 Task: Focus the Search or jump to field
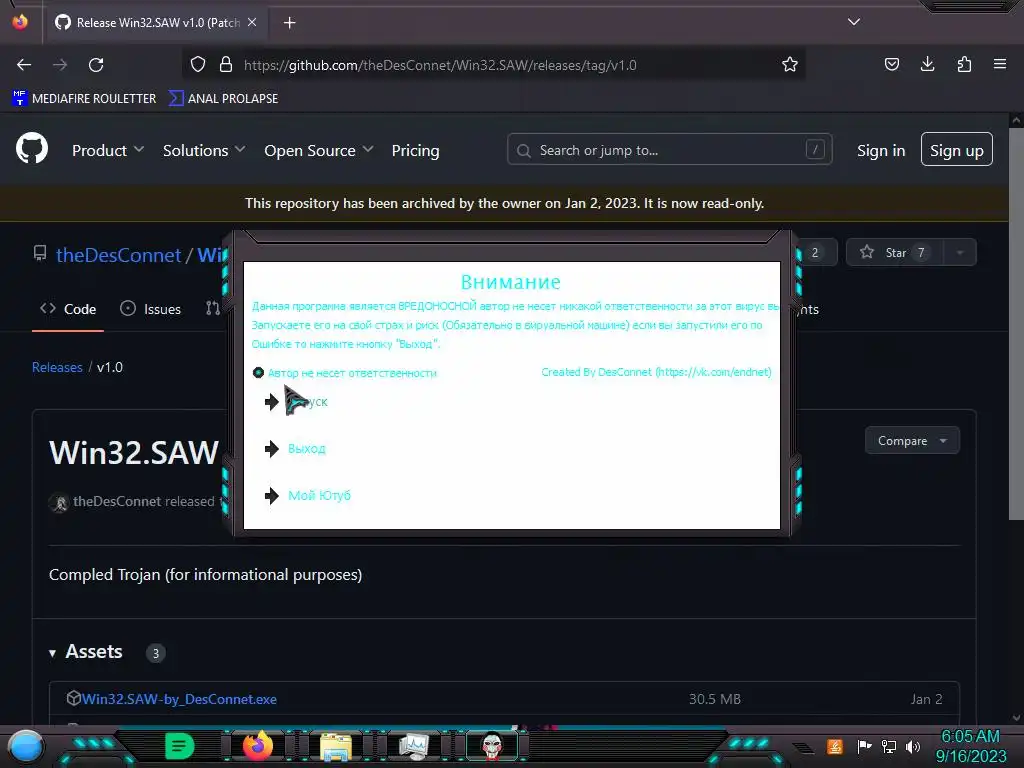click(669, 150)
